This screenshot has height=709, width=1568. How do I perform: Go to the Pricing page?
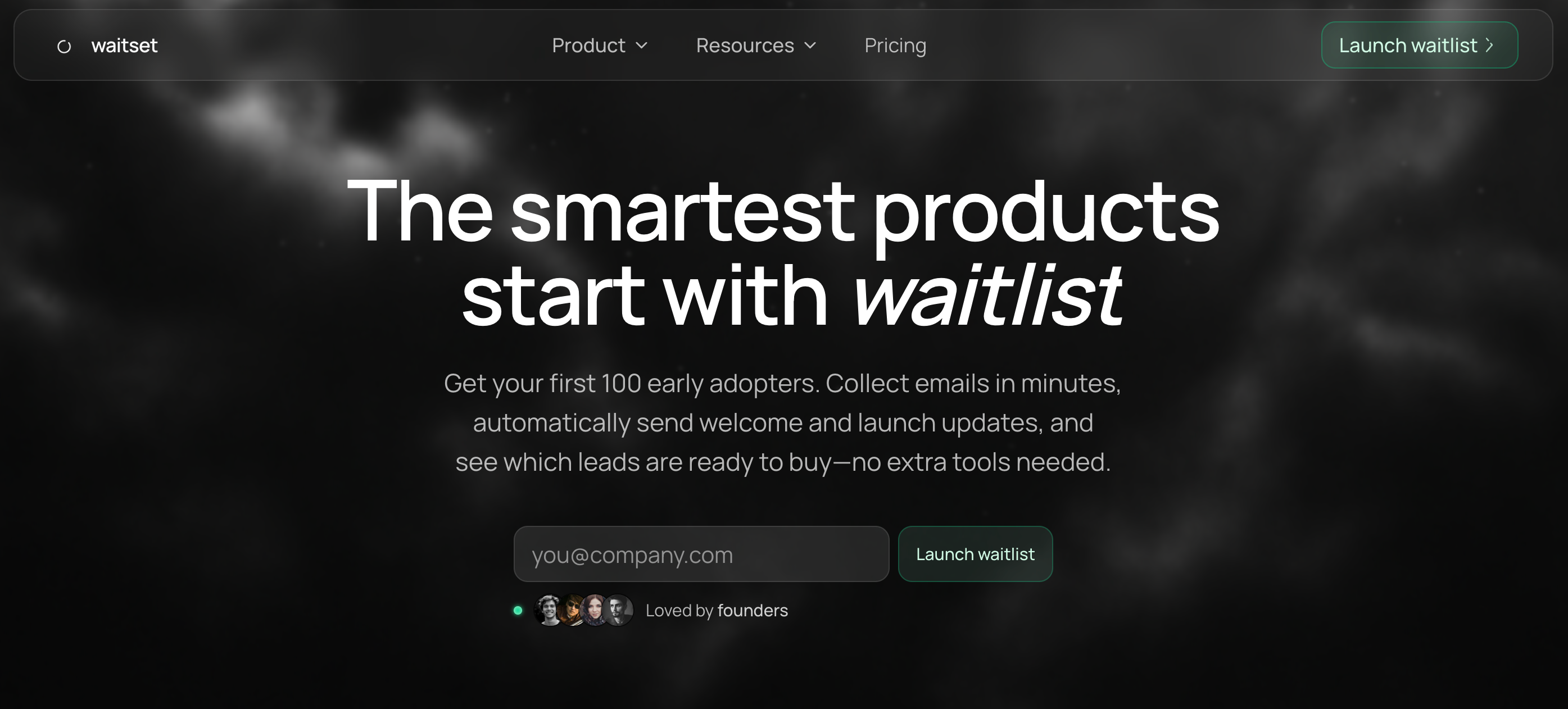(895, 46)
